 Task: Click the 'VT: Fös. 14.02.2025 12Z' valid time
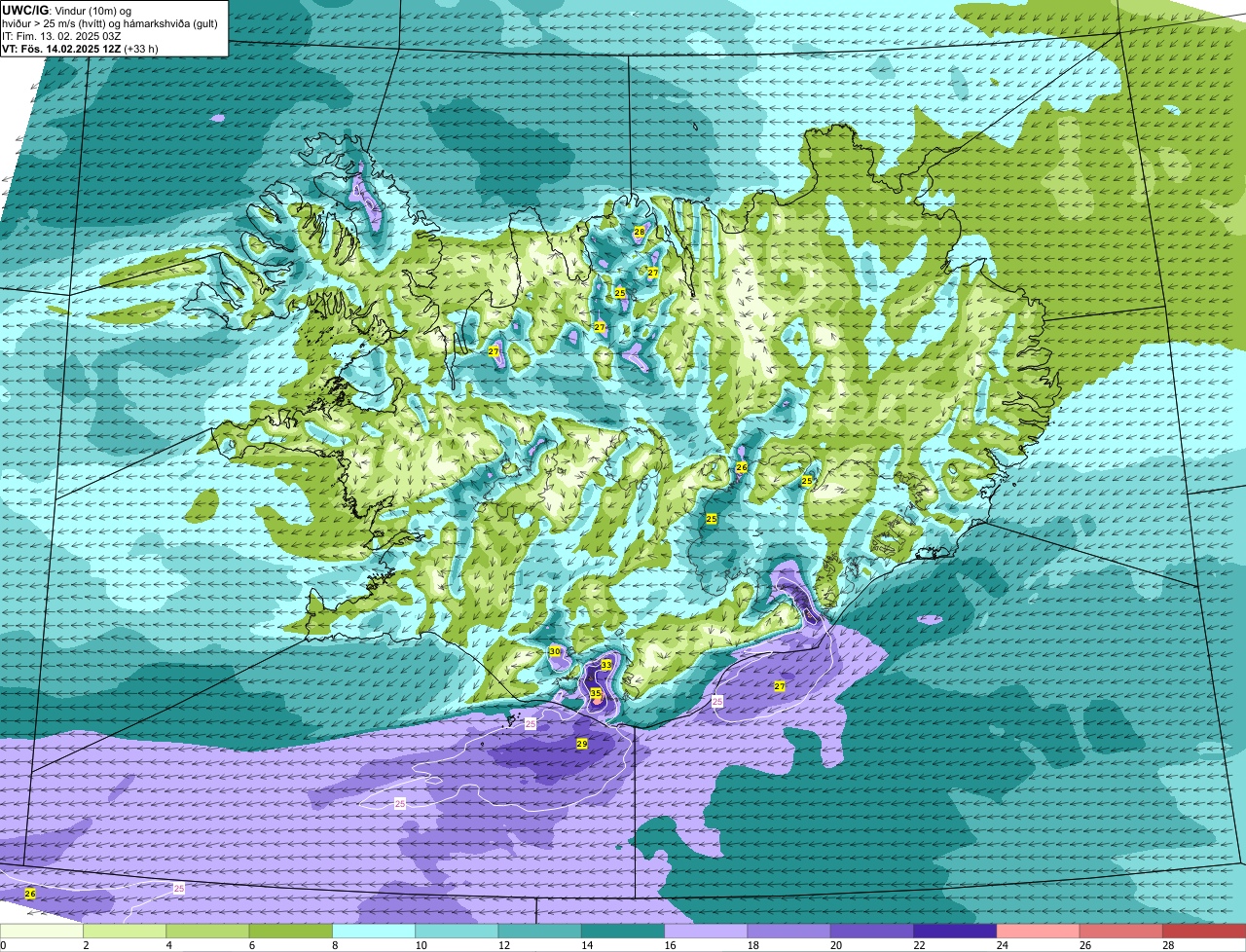coord(61,48)
